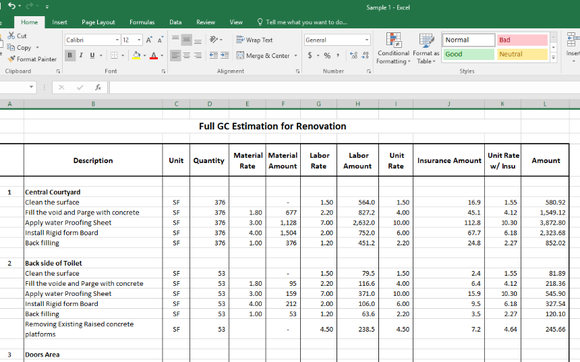Click Decrease Decimal icon
This screenshot has height=362, width=580.
click(365, 55)
